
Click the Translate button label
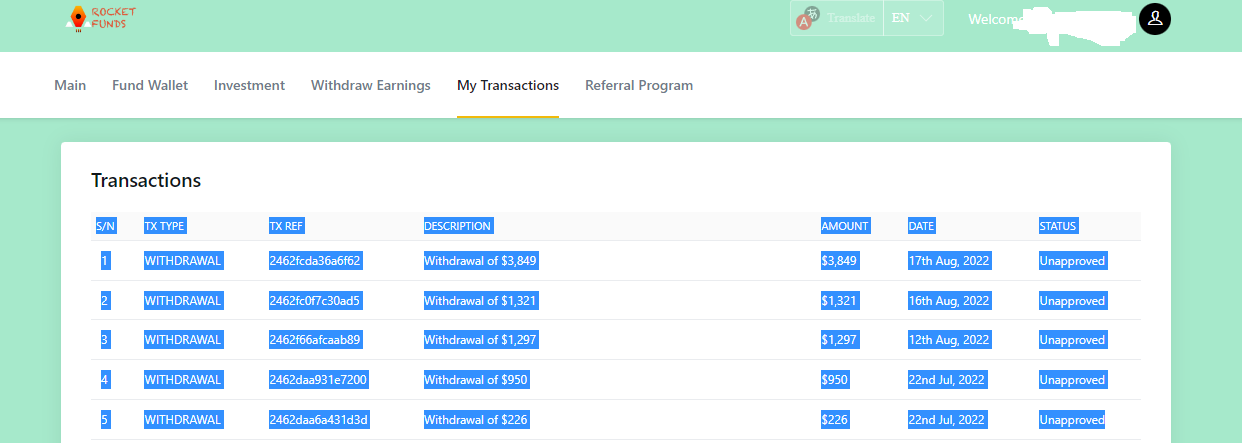(x=851, y=18)
